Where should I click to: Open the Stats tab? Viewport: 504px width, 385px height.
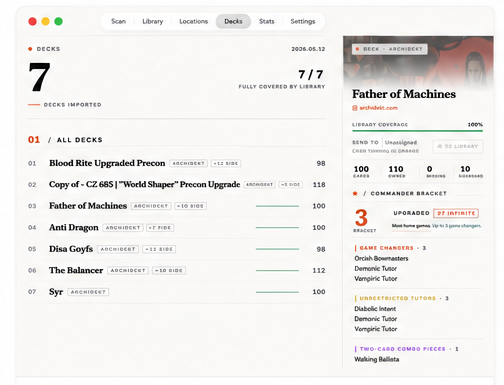coord(266,21)
